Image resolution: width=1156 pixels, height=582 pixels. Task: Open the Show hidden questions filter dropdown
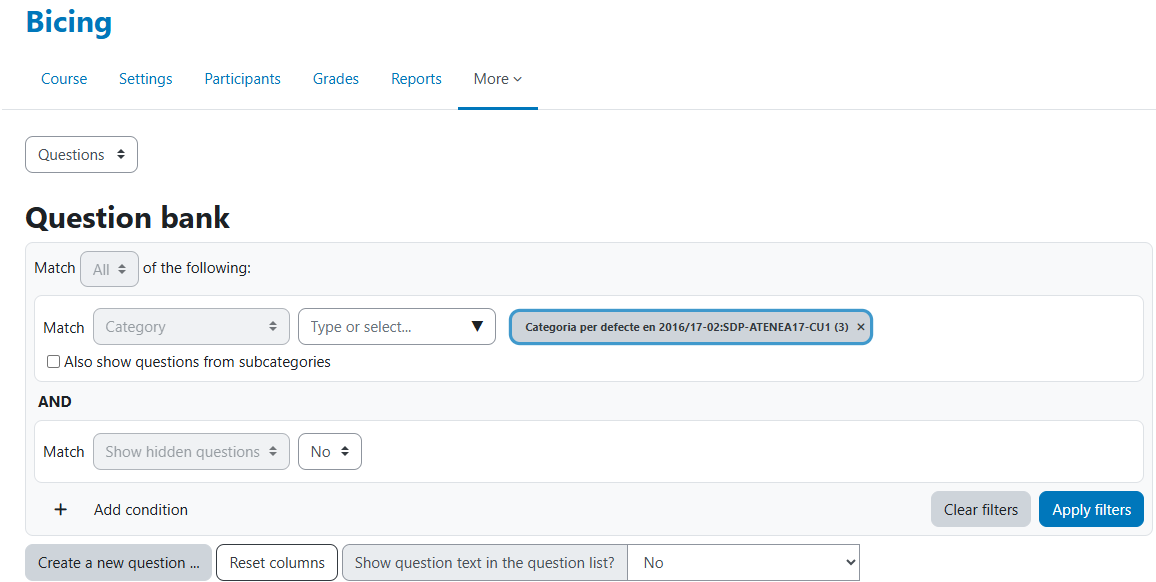190,452
